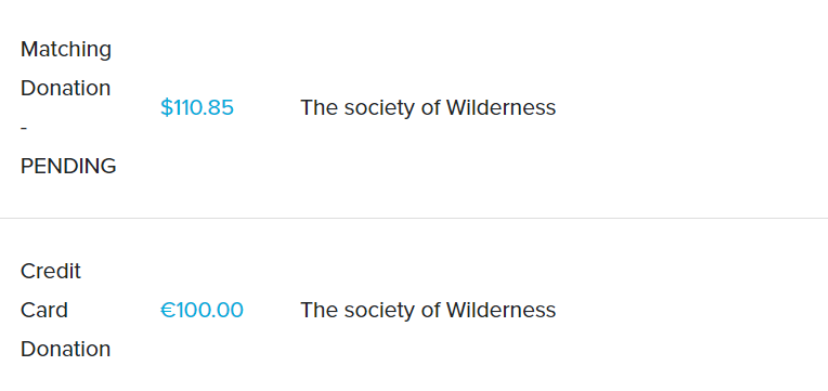Open the €100.00 credit card donation amount
828x391 pixels.
[x=202, y=310]
